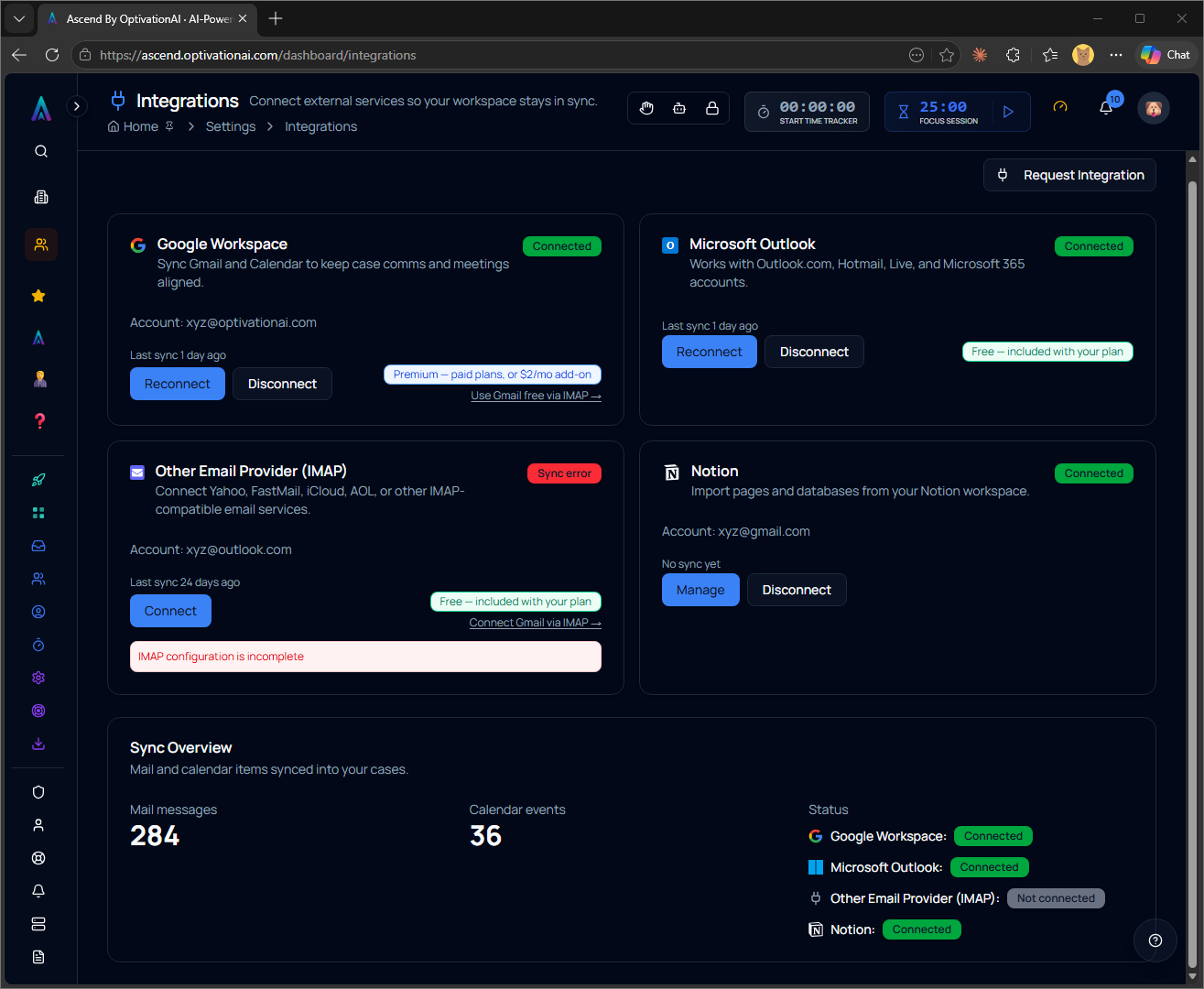Expand the sidebar with the chevron arrow
The width and height of the screenshot is (1204, 989).
(x=77, y=105)
